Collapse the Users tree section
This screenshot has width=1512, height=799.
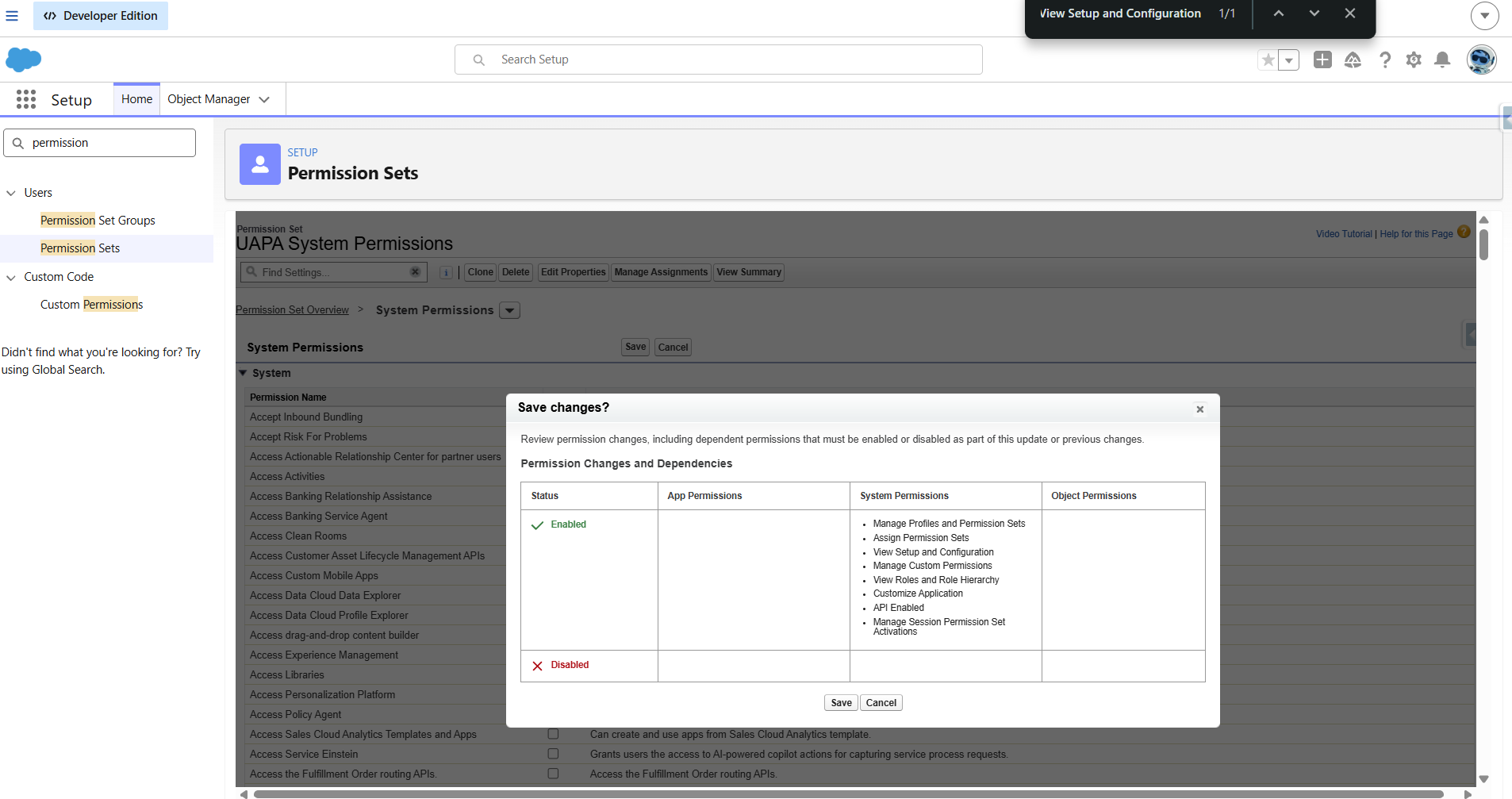11,193
